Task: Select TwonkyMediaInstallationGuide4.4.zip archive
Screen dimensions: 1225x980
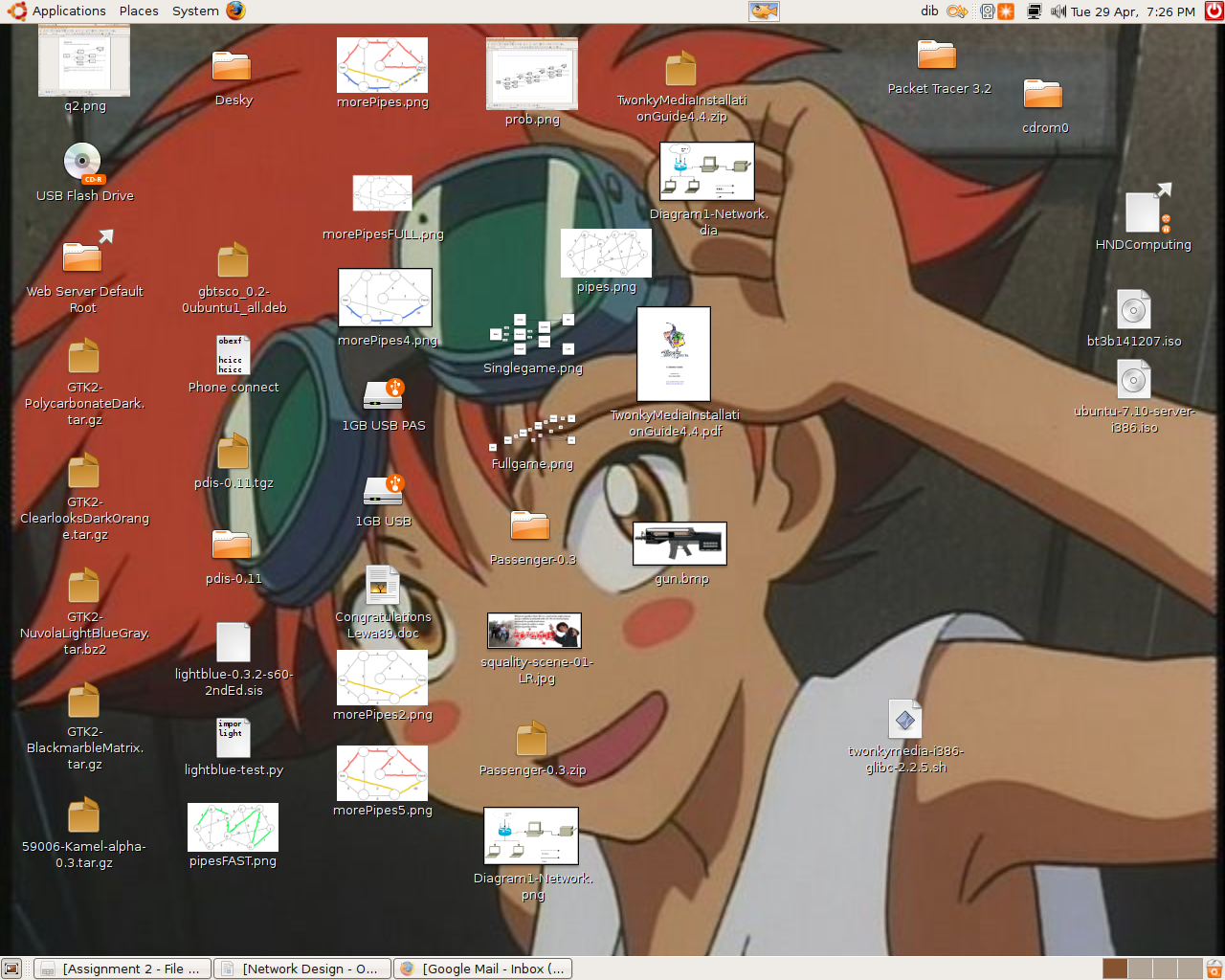Action: tap(680, 69)
